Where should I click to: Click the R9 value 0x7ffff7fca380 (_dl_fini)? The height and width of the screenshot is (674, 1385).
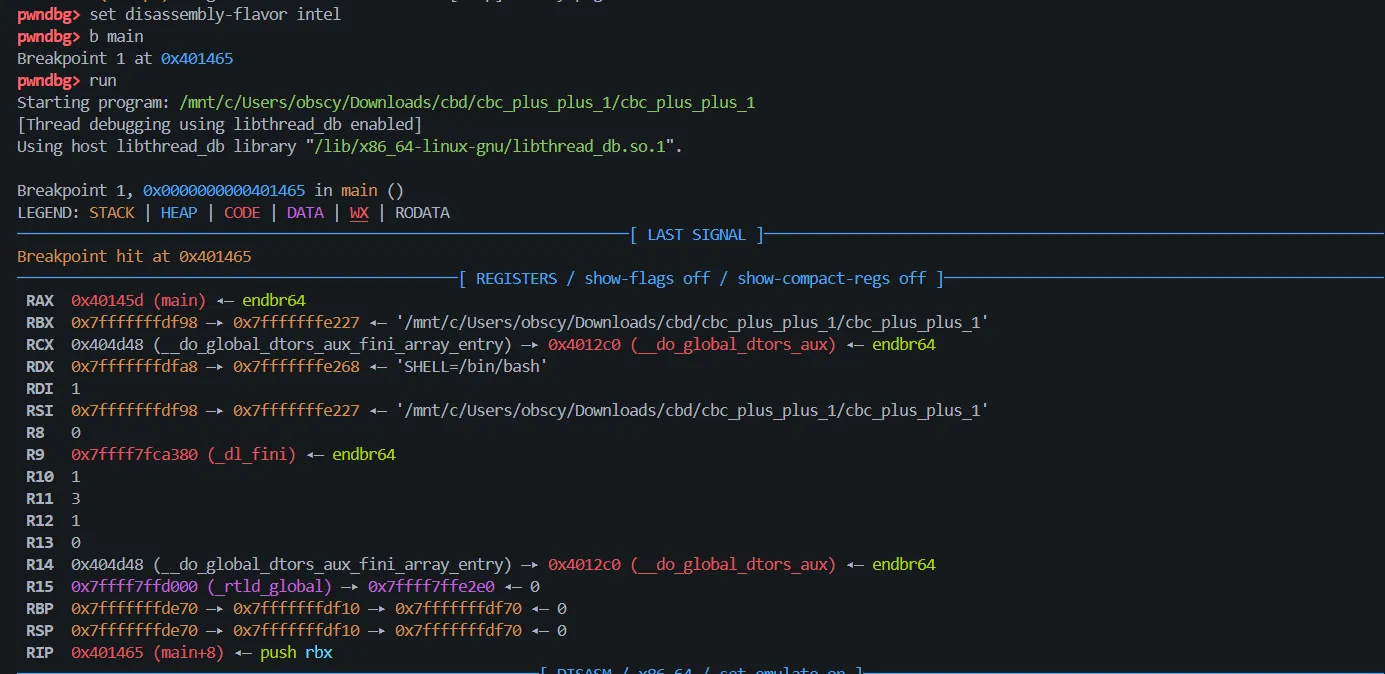184,455
